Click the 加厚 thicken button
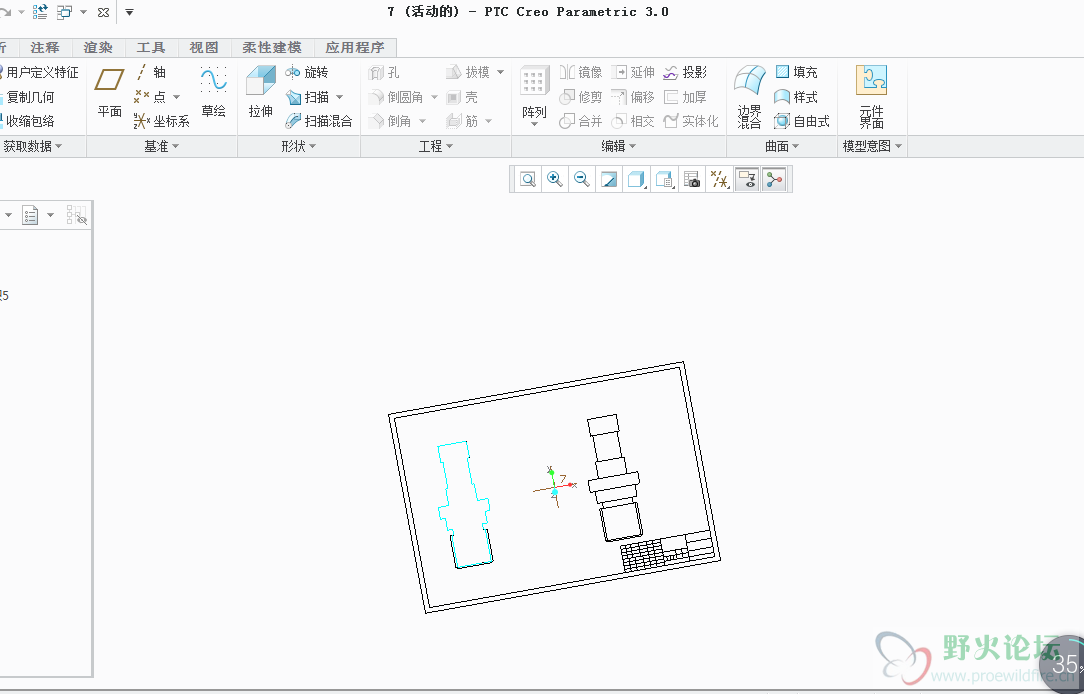 [684, 97]
